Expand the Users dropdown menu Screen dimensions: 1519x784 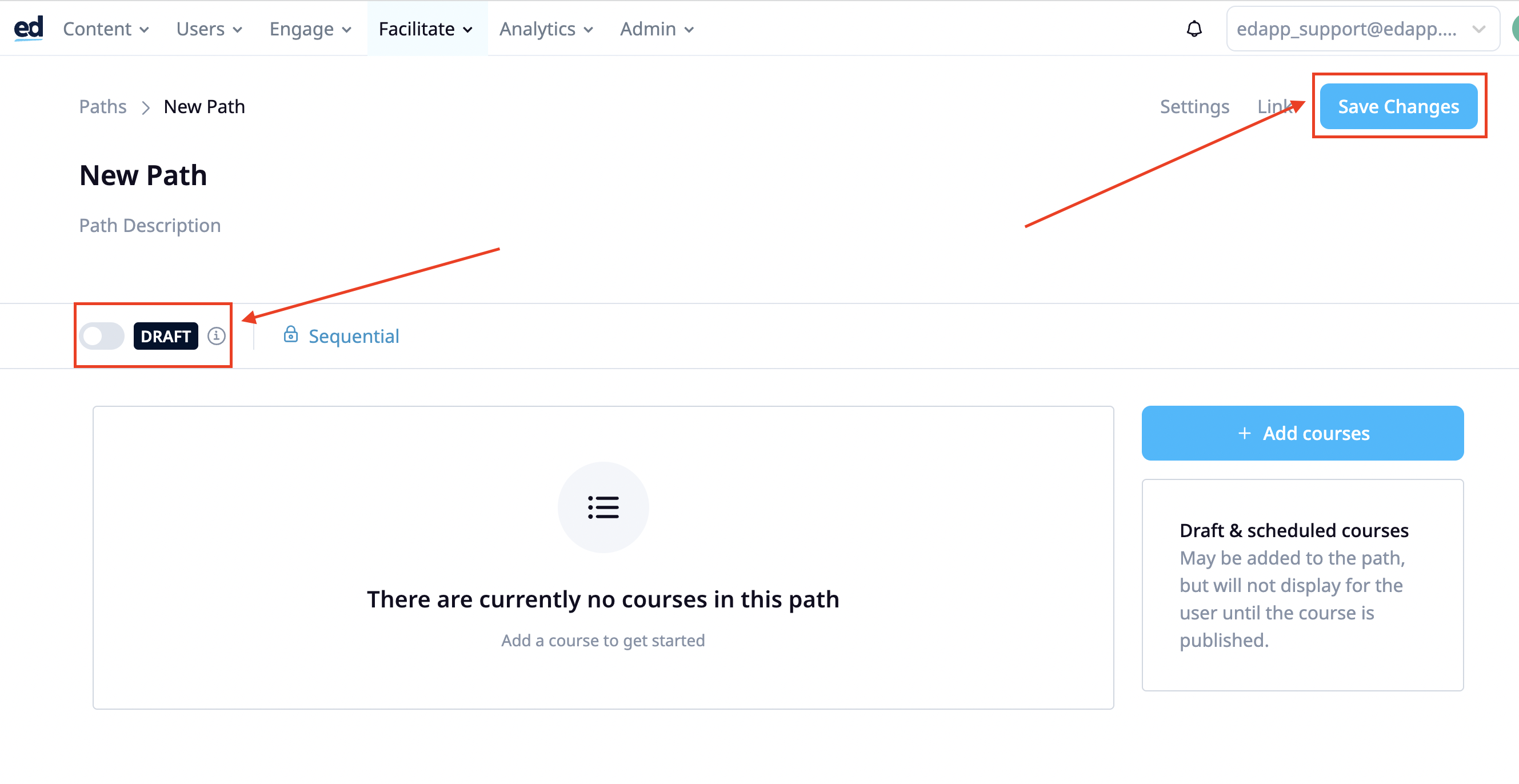coord(209,29)
